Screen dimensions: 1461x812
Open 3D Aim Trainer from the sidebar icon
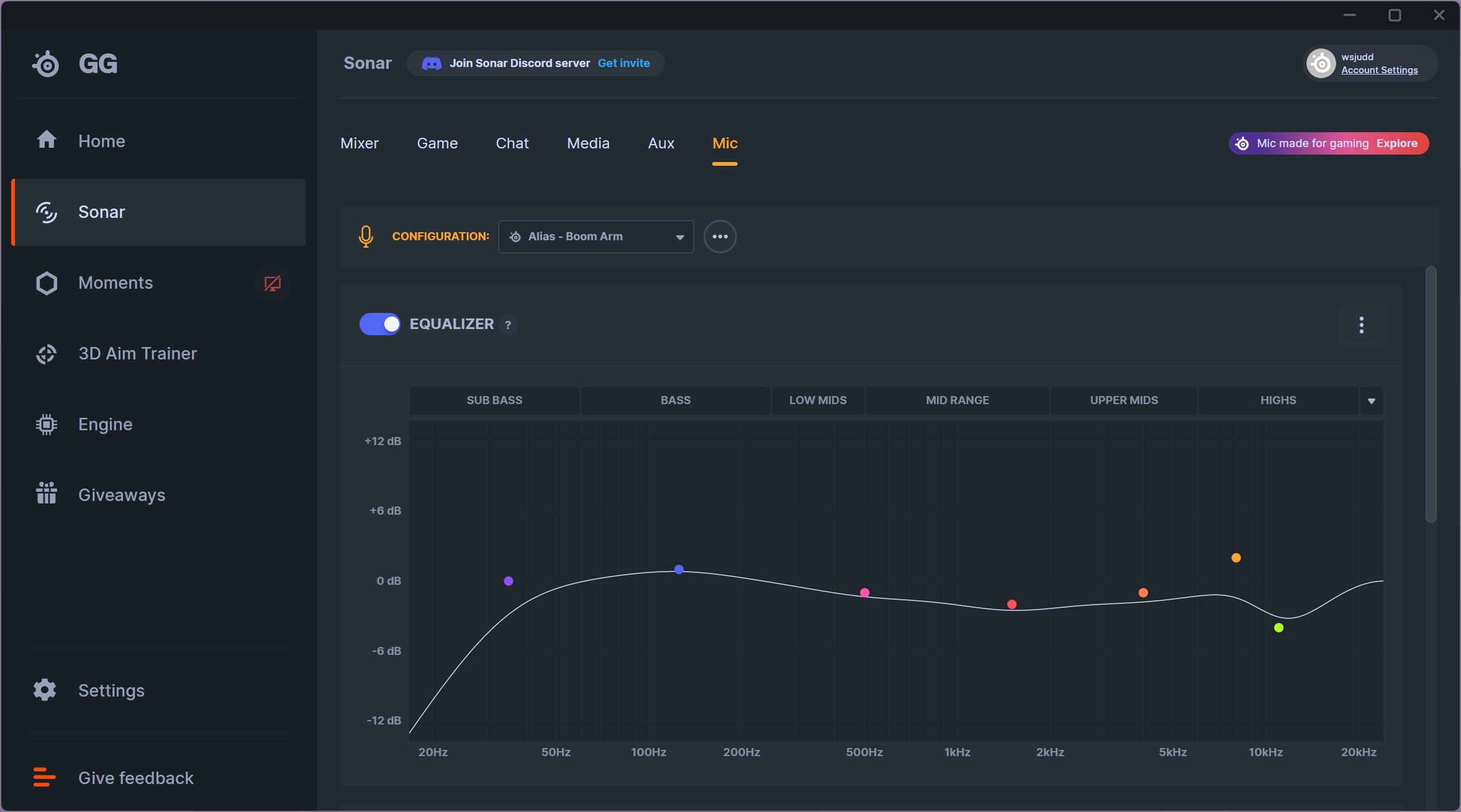[x=46, y=353]
